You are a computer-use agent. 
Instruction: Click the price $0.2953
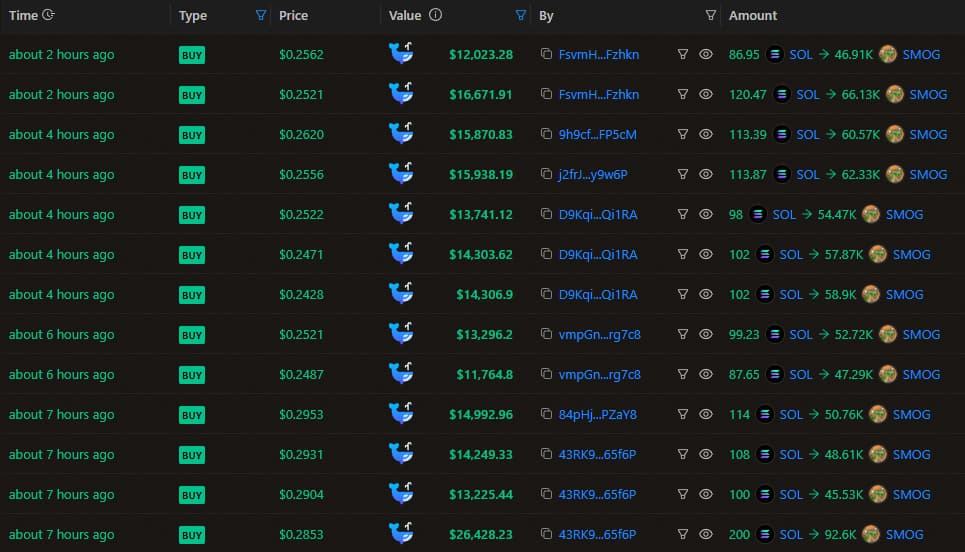click(x=301, y=414)
